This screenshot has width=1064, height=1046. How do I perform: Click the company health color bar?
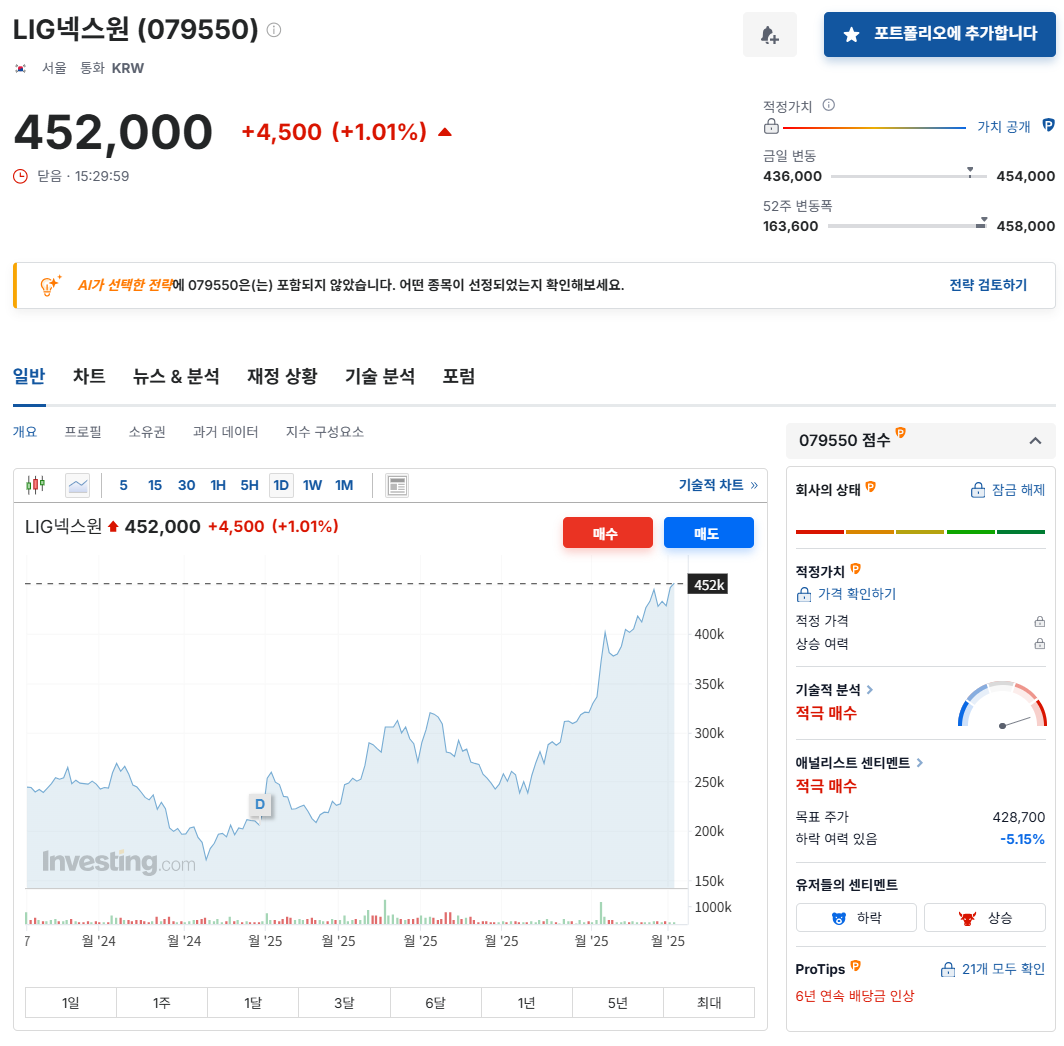(920, 532)
